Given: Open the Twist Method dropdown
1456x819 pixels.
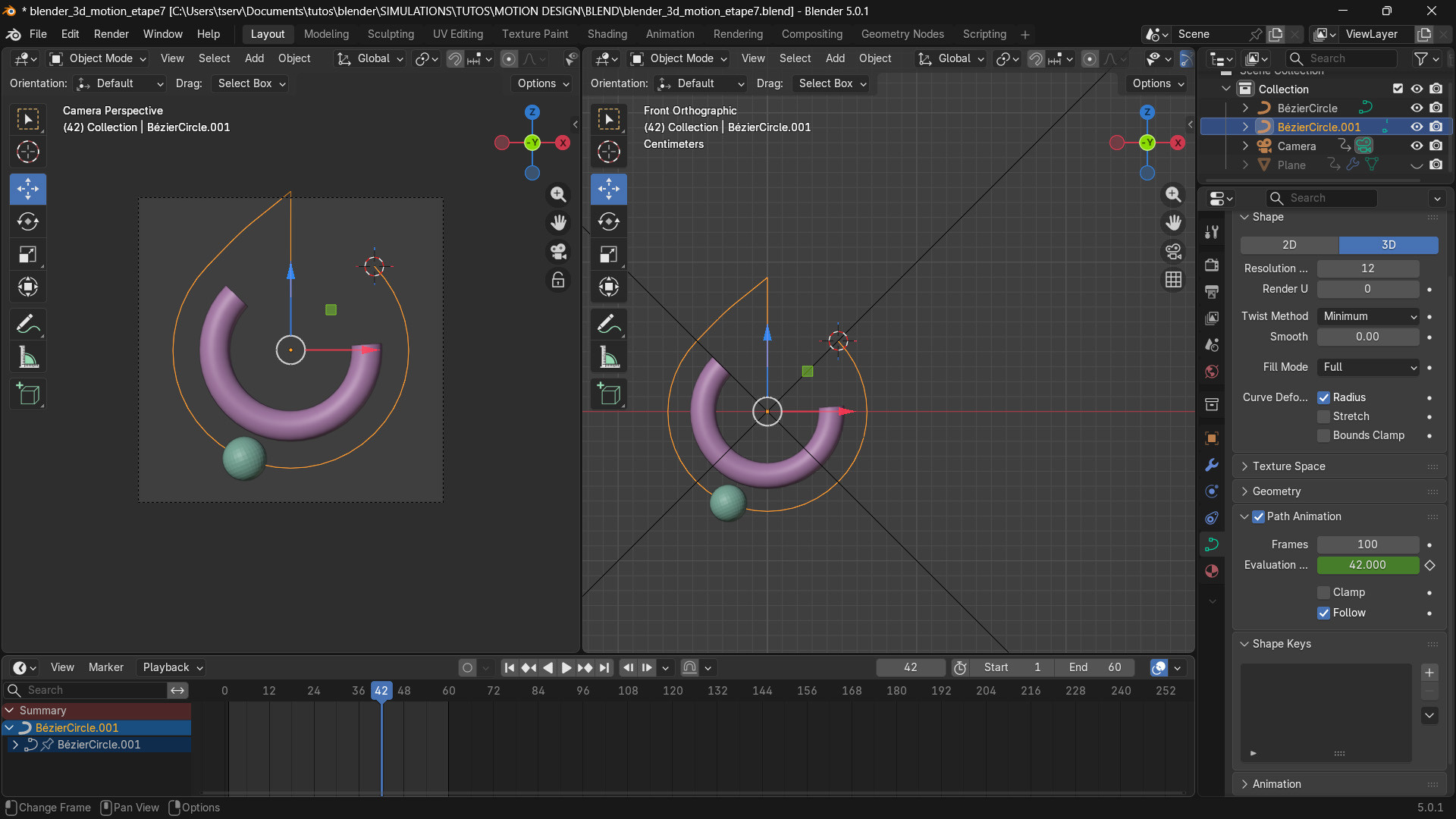Looking at the screenshot, I should (1367, 316).
